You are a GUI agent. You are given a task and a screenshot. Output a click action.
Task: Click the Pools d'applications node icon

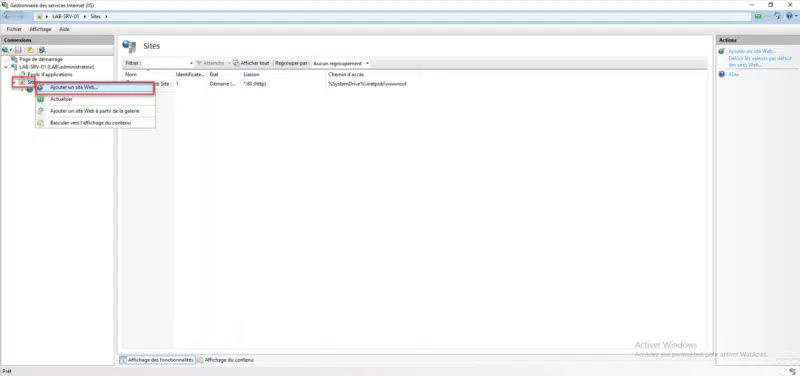[22, 74]
